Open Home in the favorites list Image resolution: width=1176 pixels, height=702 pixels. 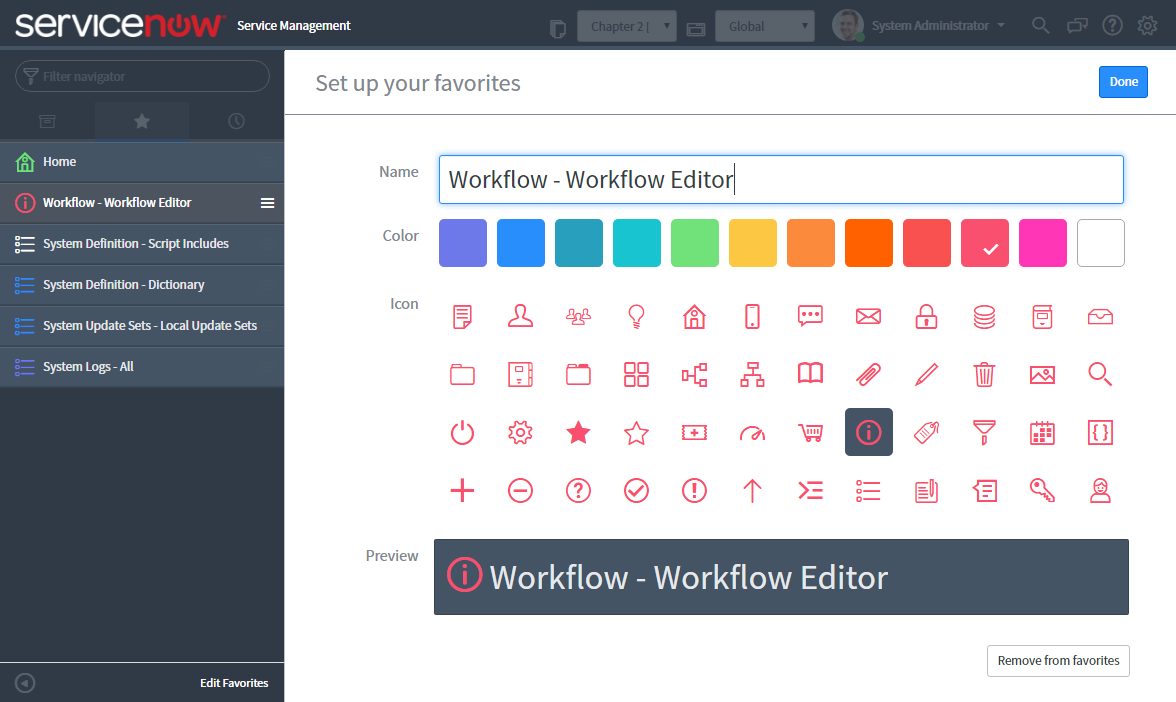(x=142, y=161)
